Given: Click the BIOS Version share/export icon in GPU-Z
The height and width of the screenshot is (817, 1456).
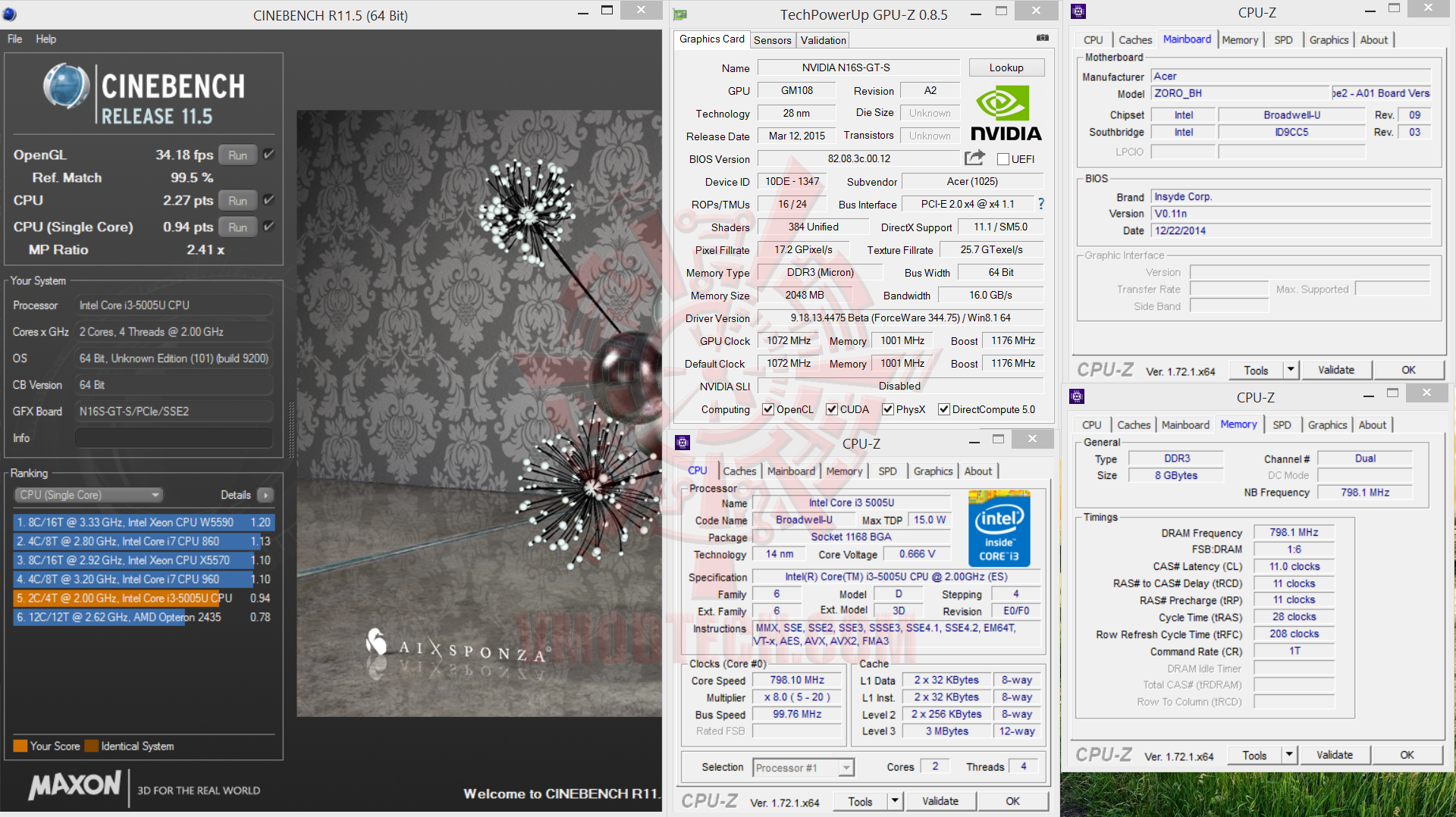Looking at the screenshot, I should click(x=974, y=158).
